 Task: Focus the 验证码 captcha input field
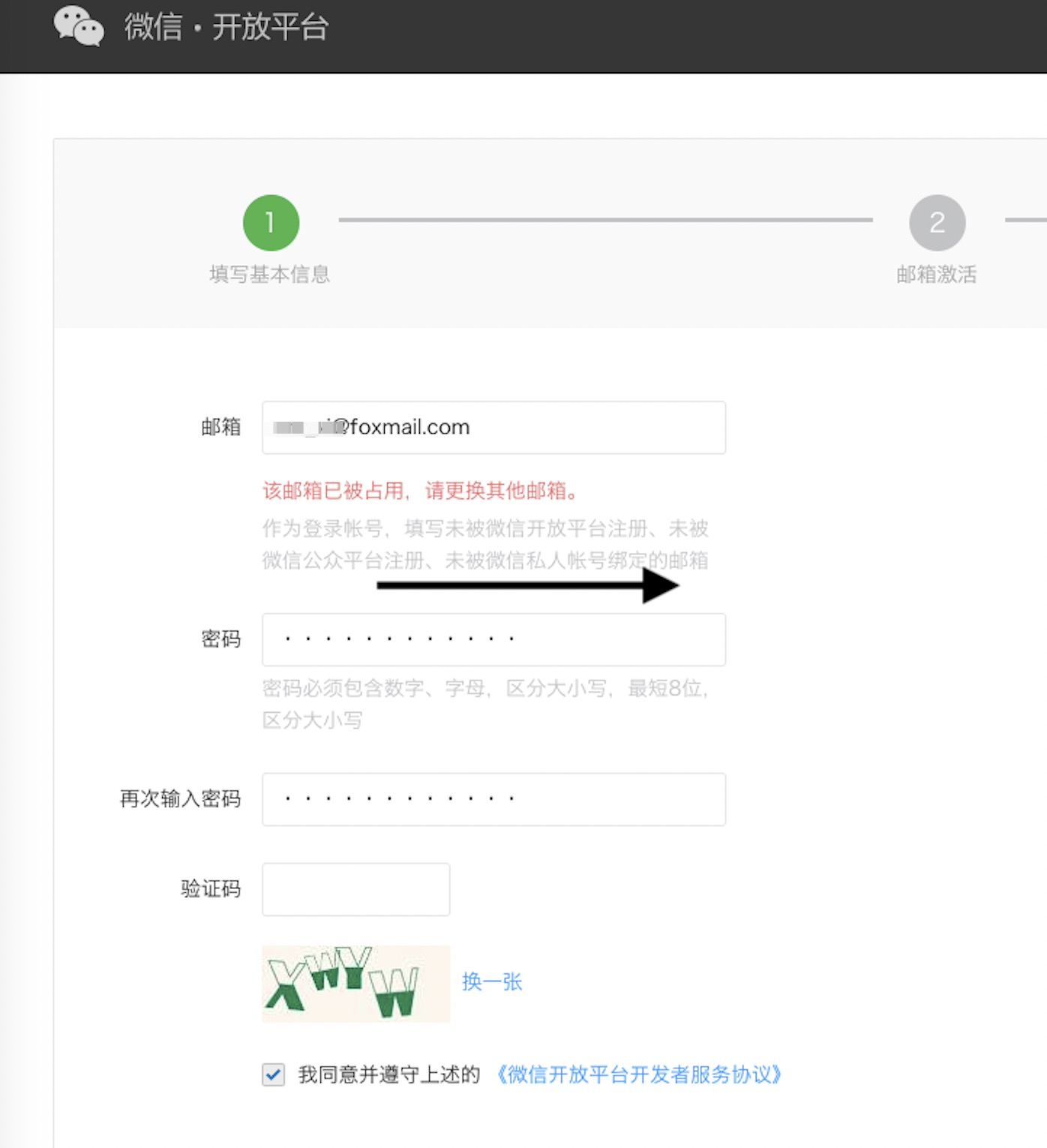(x=355, y=889)
